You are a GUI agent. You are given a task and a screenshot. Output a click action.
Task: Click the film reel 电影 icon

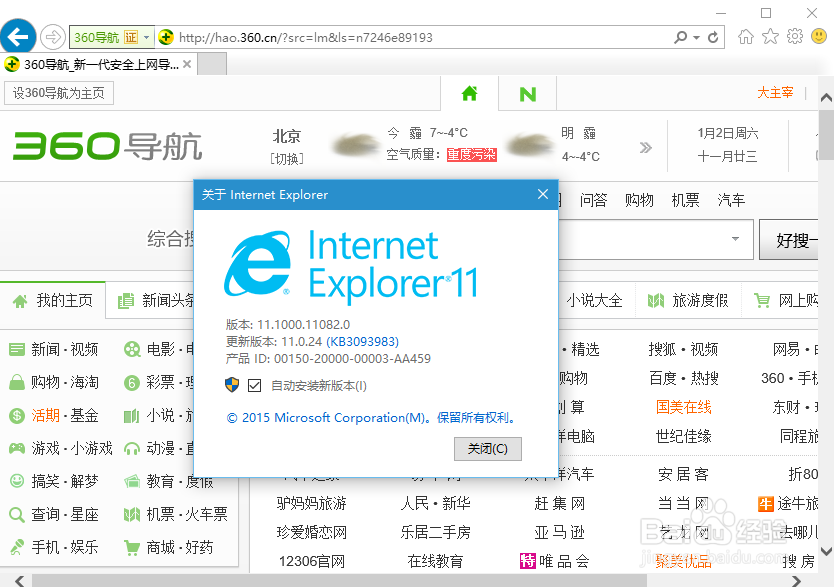(132, 349)
